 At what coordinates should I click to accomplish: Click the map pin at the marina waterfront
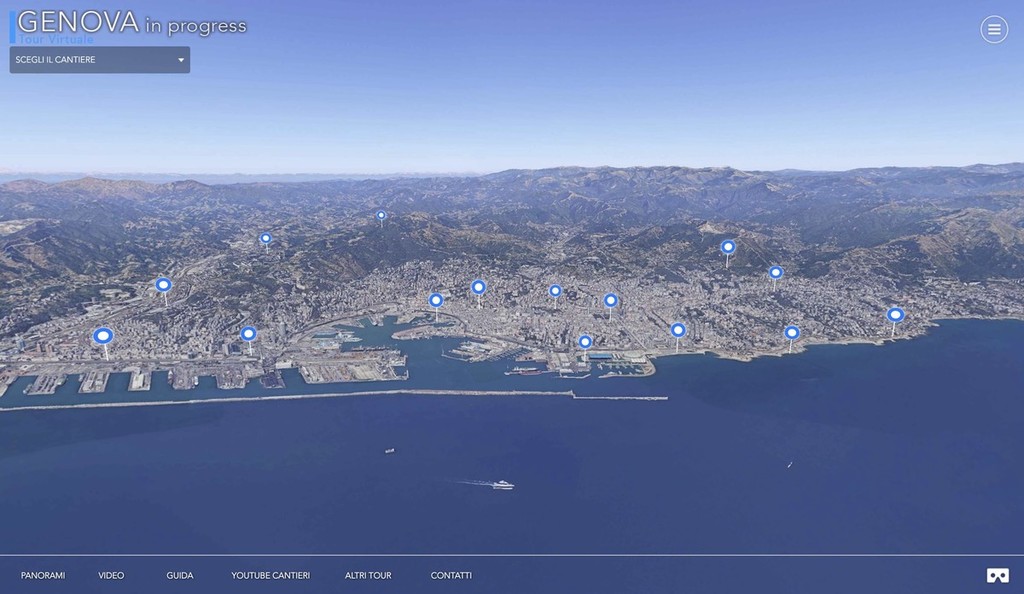coord(585,342)
